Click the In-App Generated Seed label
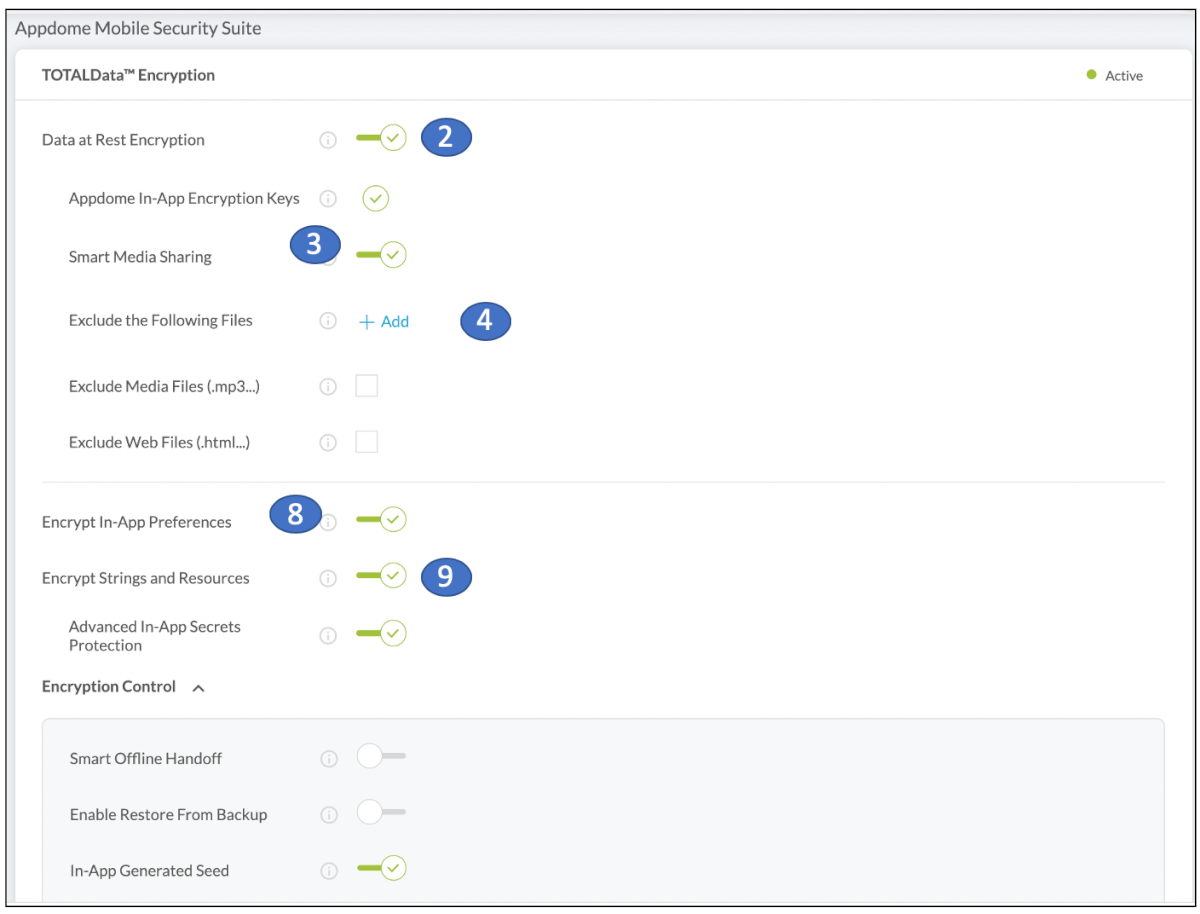This screenshot has width=1200, height=914. 150,871
